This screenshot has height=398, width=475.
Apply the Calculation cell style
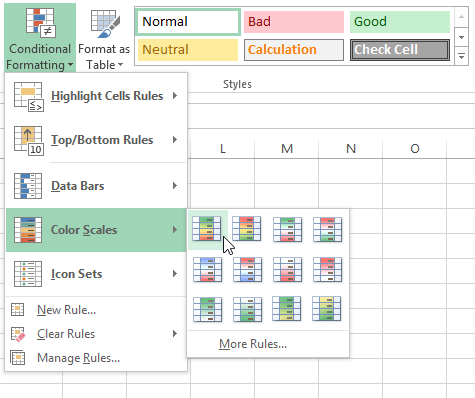coord(294,50)
